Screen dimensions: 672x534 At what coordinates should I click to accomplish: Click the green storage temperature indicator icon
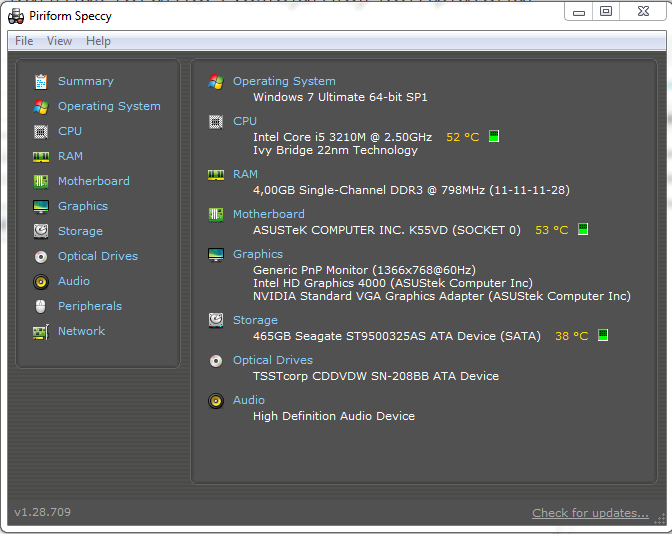coord(603,335)
